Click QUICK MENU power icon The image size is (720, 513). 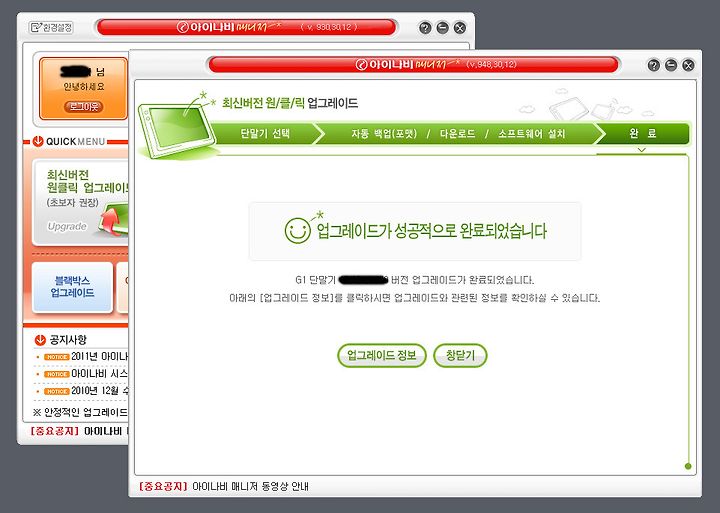coord(38,141)
